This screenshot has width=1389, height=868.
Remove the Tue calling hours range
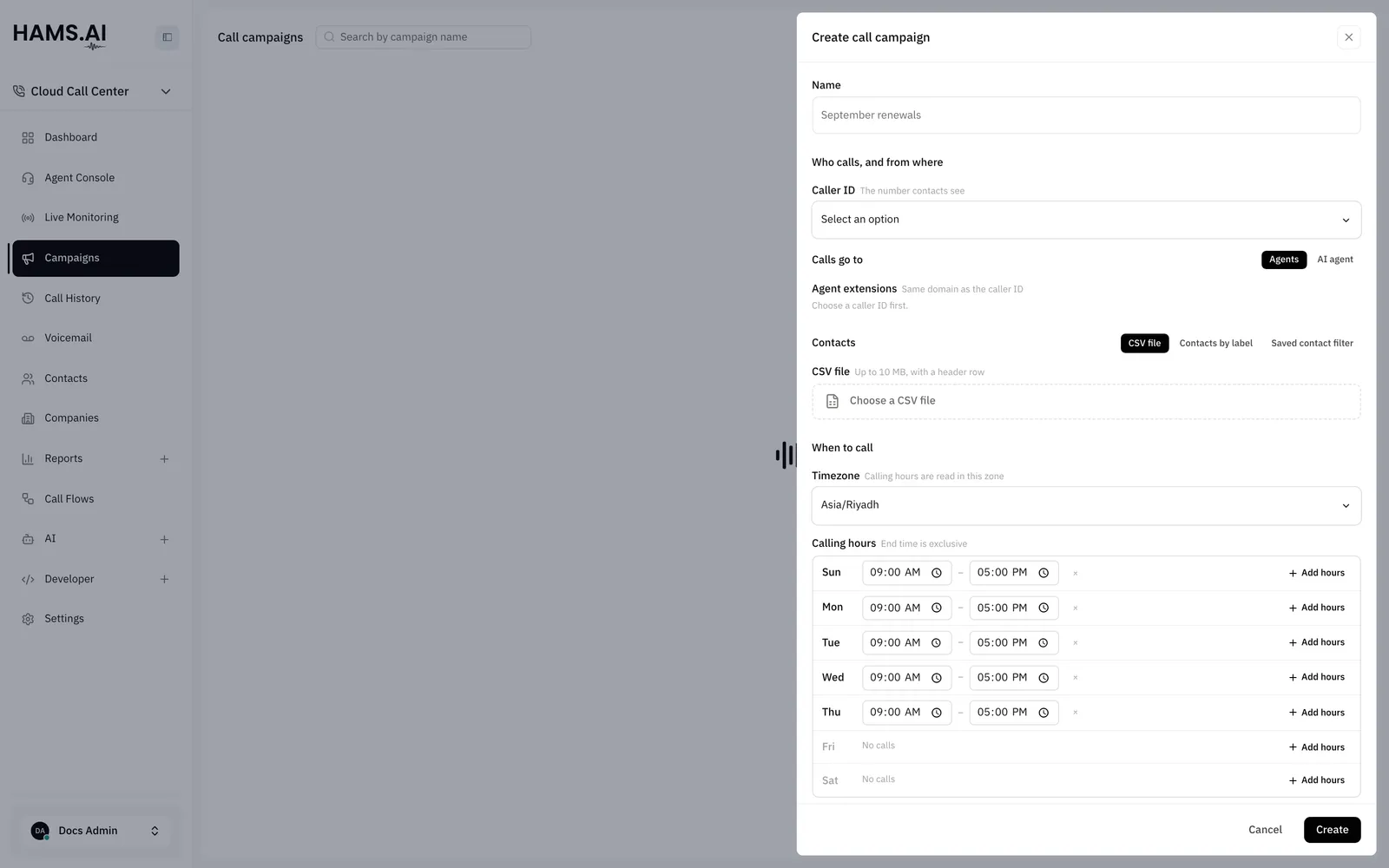1076,643
